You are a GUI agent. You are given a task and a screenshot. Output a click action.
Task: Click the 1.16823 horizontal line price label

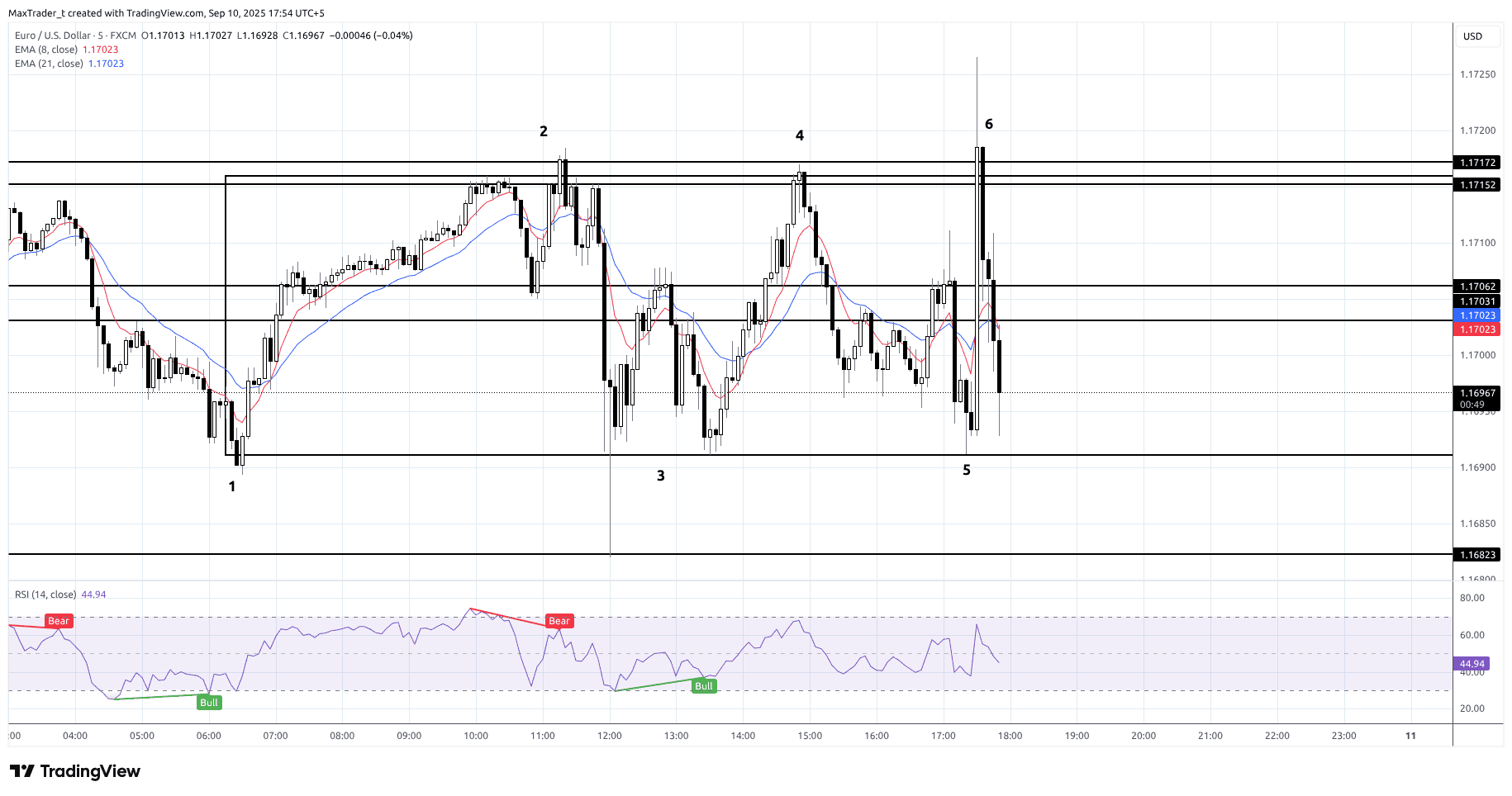1477,555
